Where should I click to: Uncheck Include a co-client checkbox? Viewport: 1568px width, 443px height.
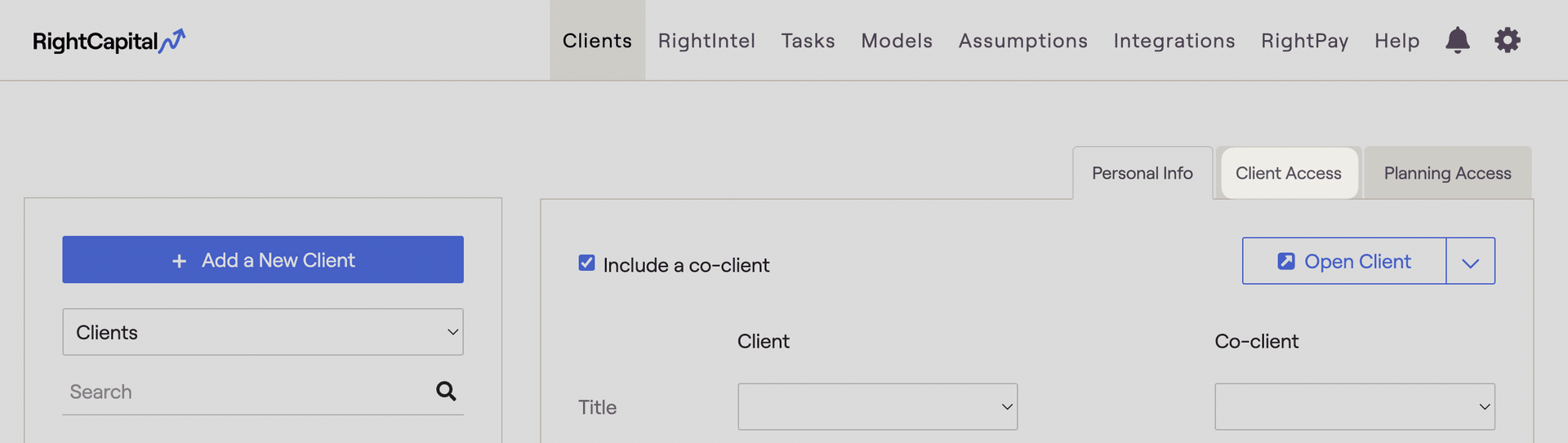coord(586,263)
